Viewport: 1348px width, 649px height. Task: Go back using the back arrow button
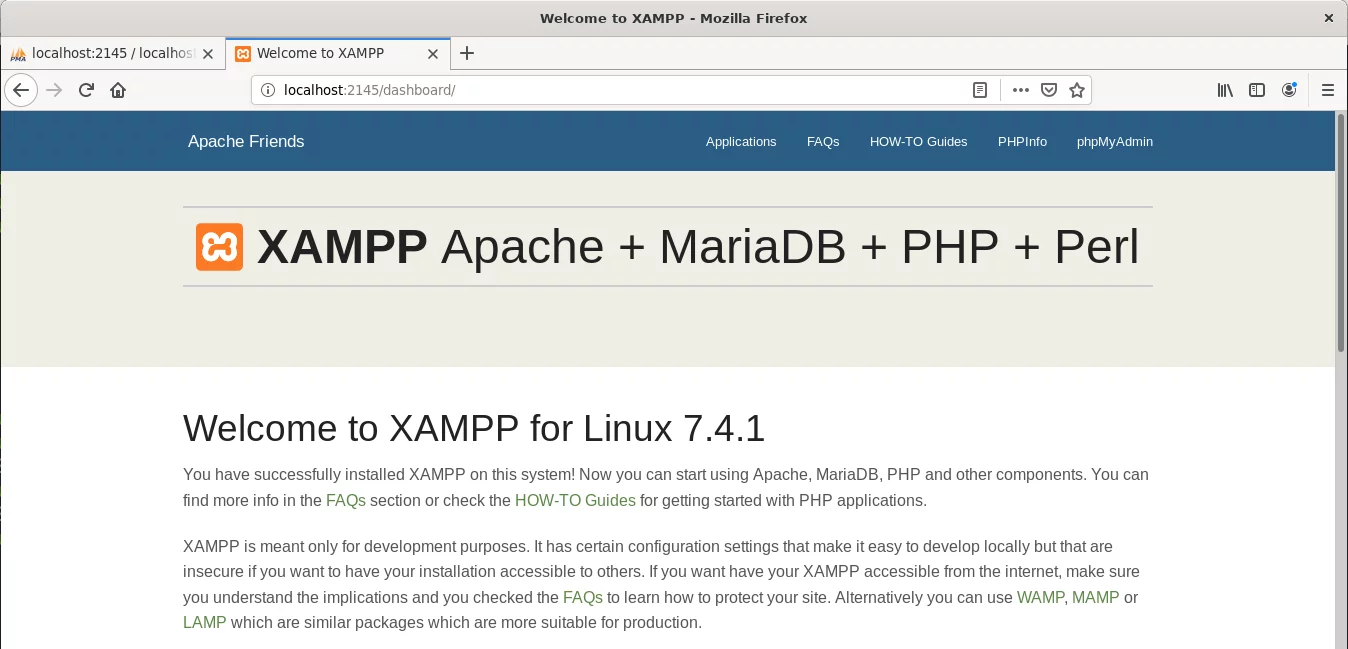[x=21, y=90]
